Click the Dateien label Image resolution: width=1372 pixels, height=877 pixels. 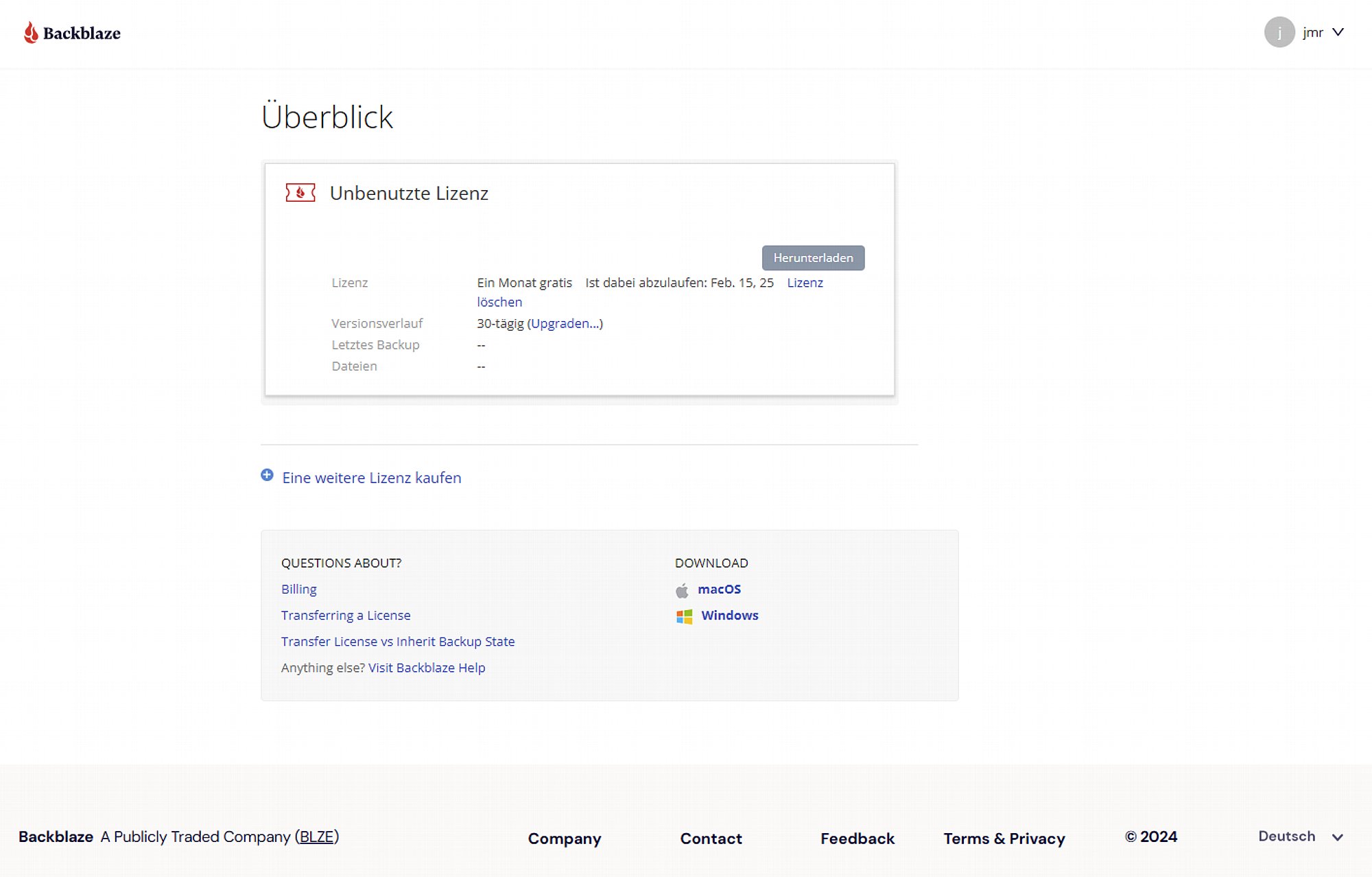pyautogui.click(x=354, y=366)
